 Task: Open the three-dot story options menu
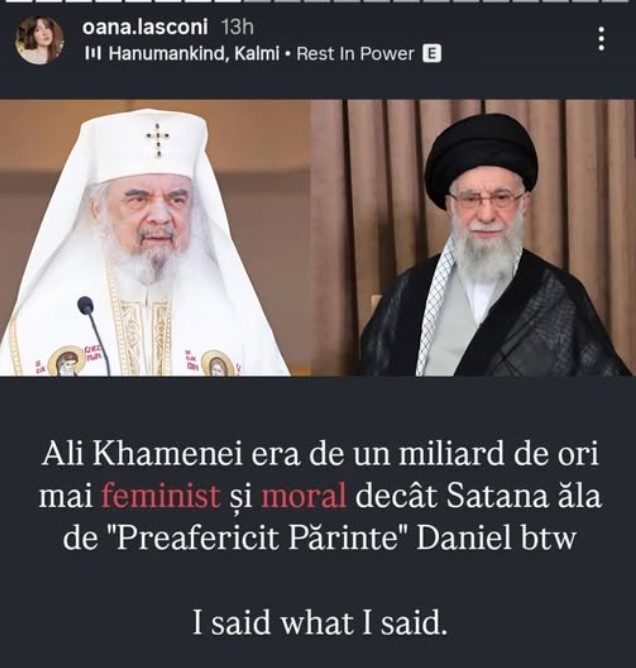[601, 39]
